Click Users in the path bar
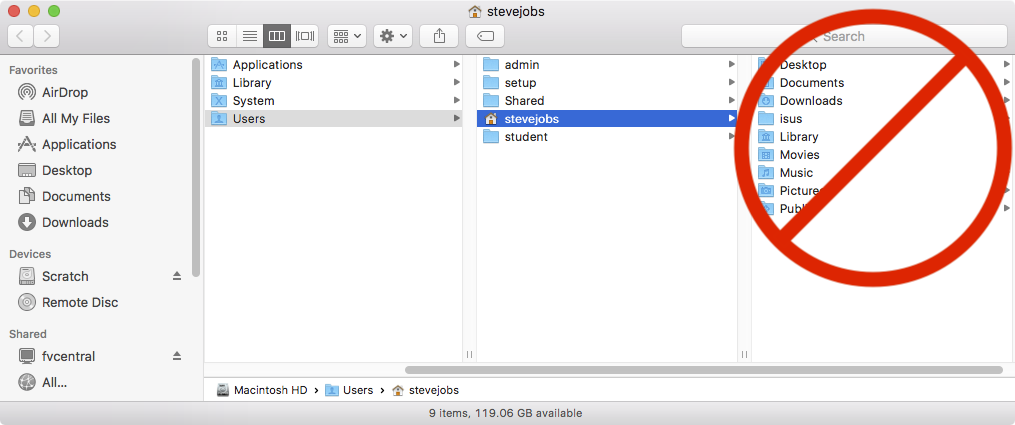This screenshot has height=425, width=1015. coord(350,390)
